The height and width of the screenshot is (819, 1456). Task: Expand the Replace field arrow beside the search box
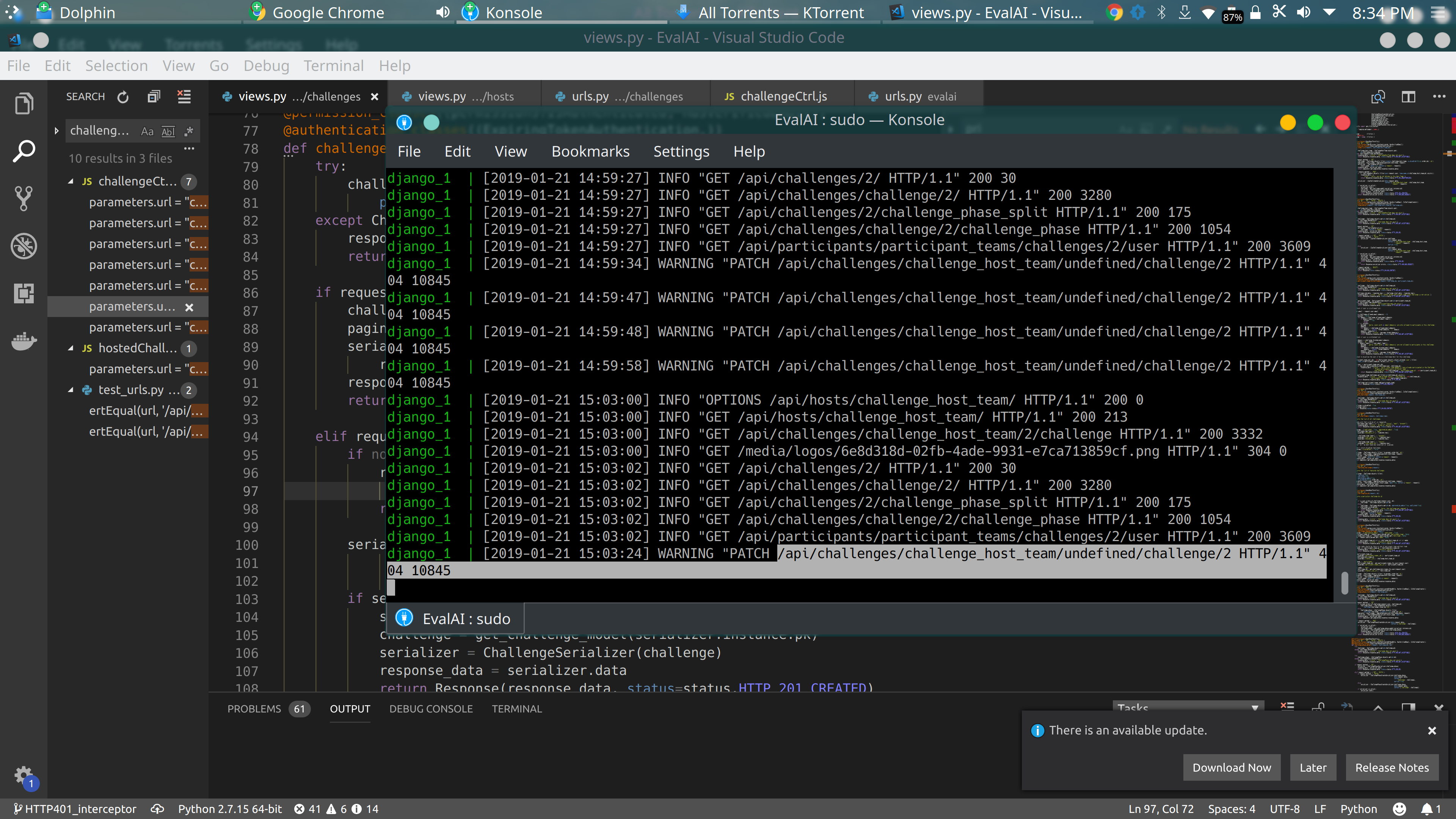click(56, 130)
